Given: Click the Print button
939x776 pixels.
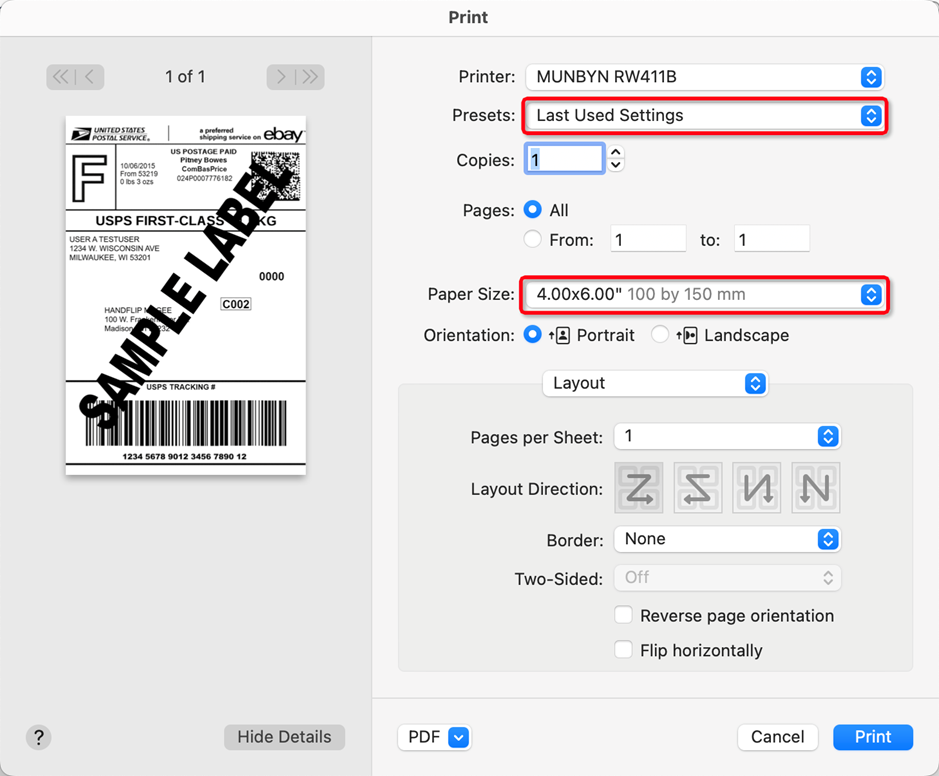Looking at the screenshot, I should 872,737.
